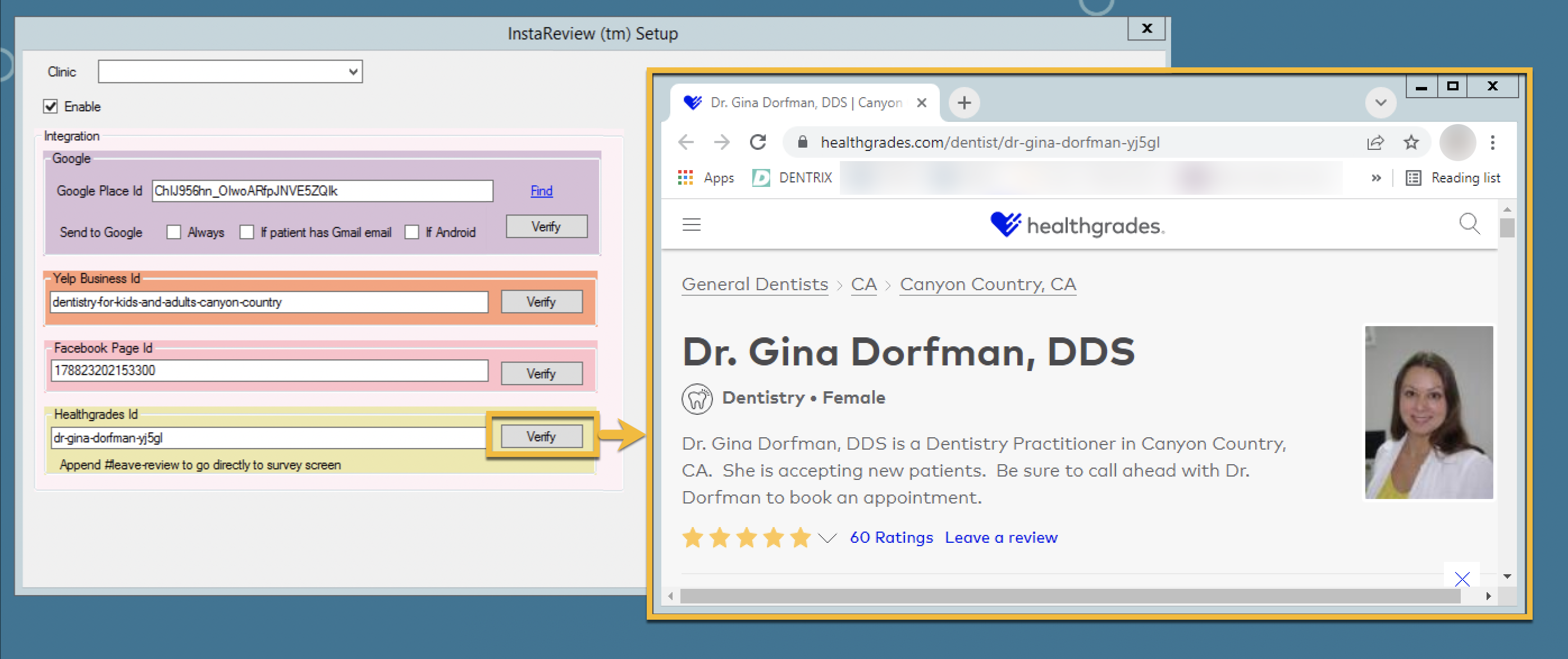Image resolution: width=1568 pixels, height=659 pixels.
Task: Click the browser forward arrow
Action: [722, 143]
